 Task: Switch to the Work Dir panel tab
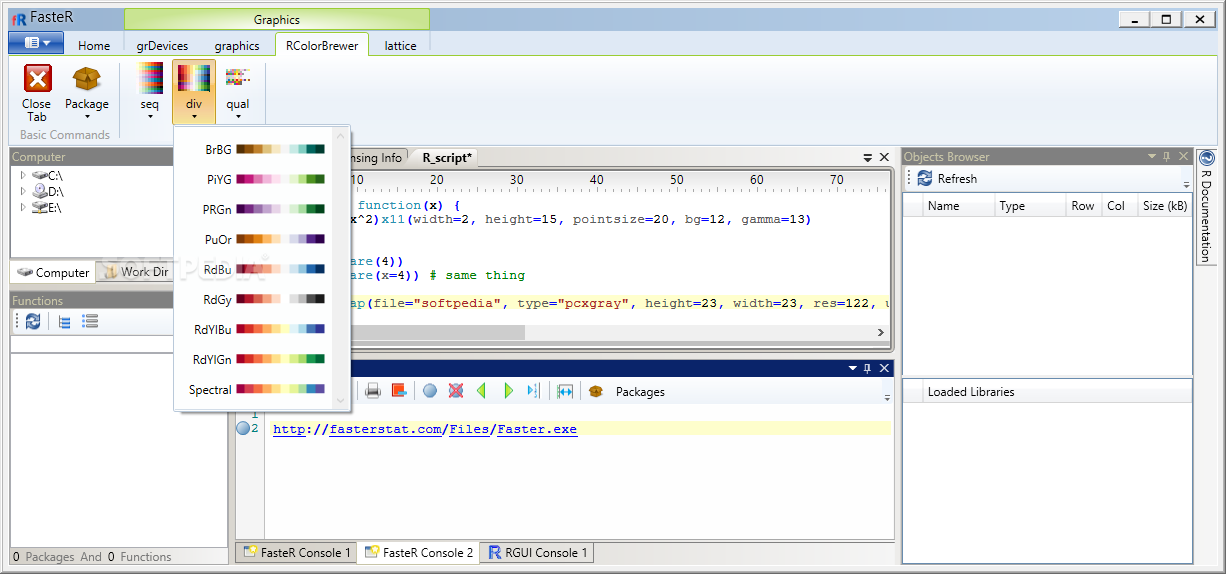[137, 272]
